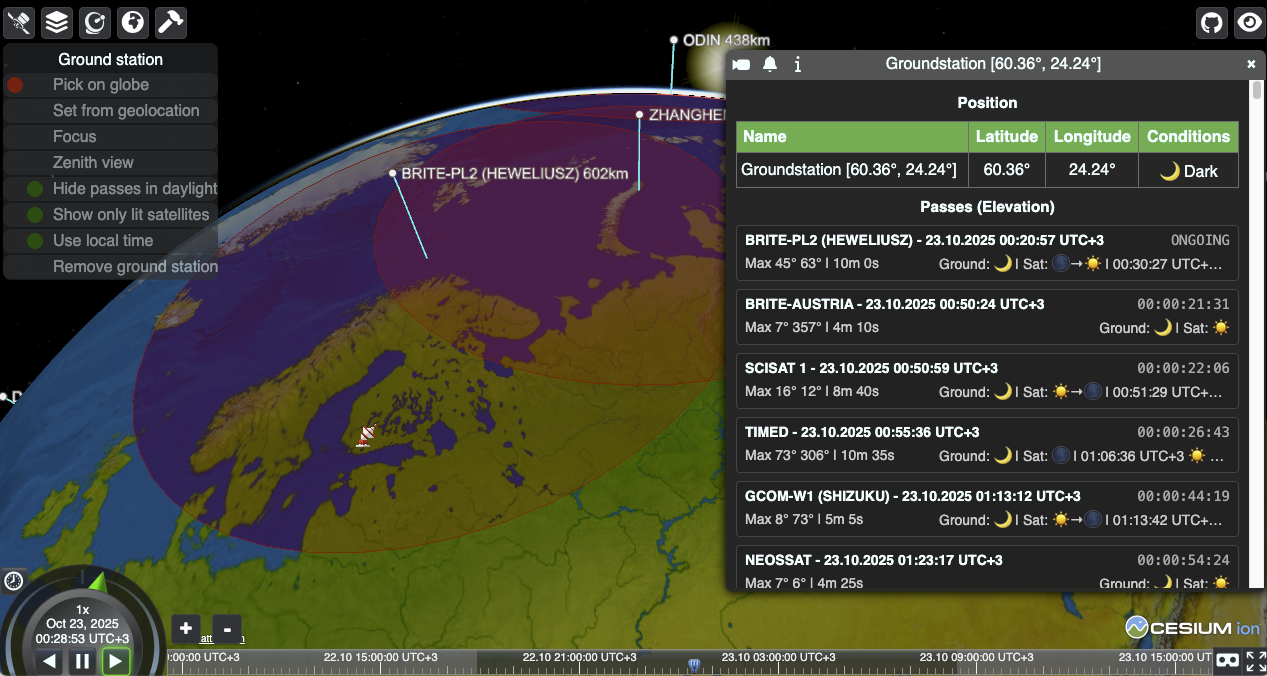Click the Longitude value 24.24°
Screen dimensions: 1267x676
[1092, 170]
